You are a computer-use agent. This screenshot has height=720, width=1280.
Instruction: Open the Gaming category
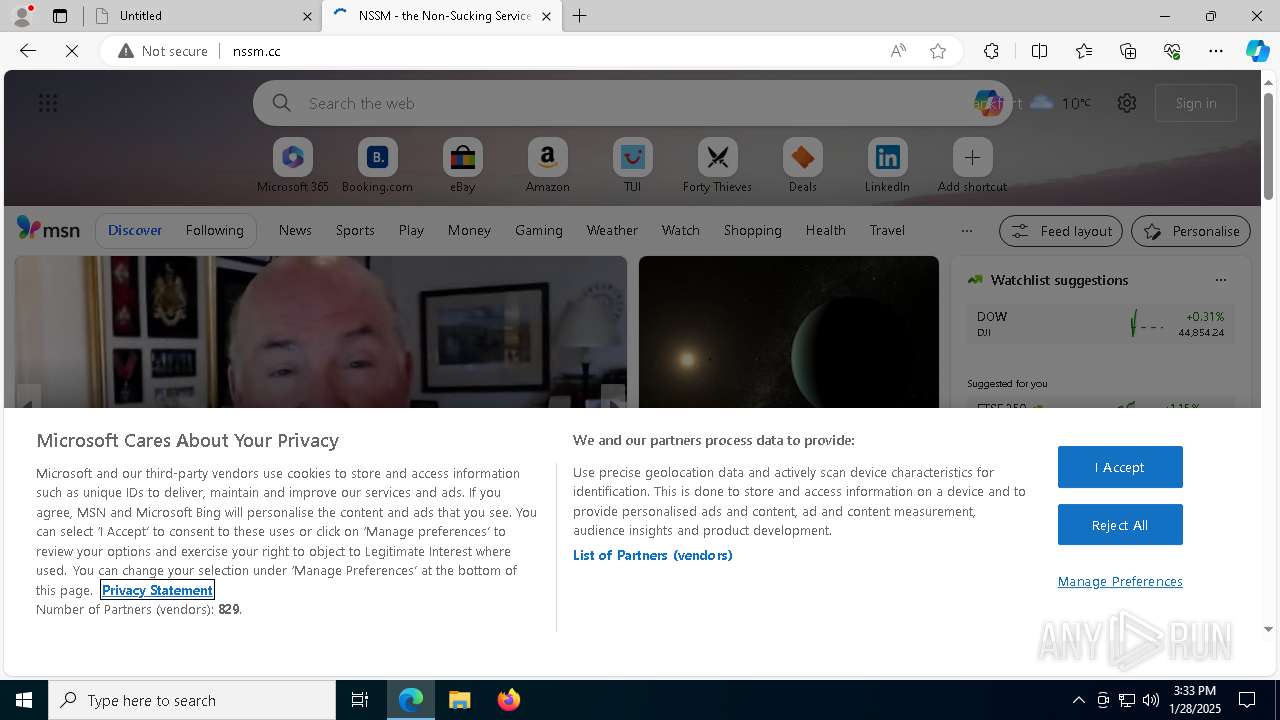[x=539, y=230]
